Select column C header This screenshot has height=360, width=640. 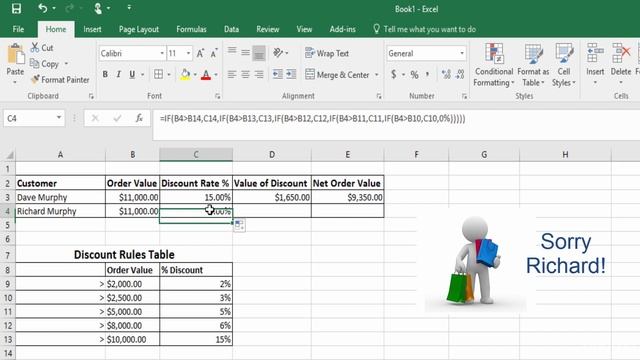point(196,155)
